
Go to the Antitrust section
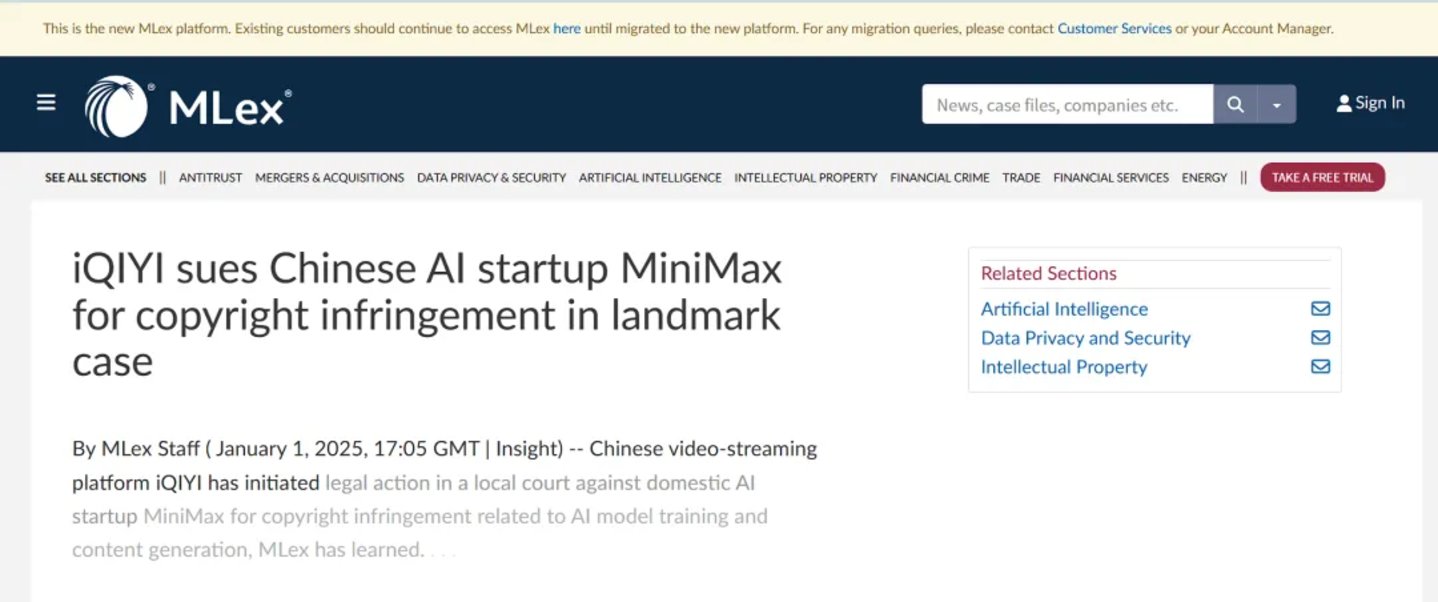(x=210, y=177)
